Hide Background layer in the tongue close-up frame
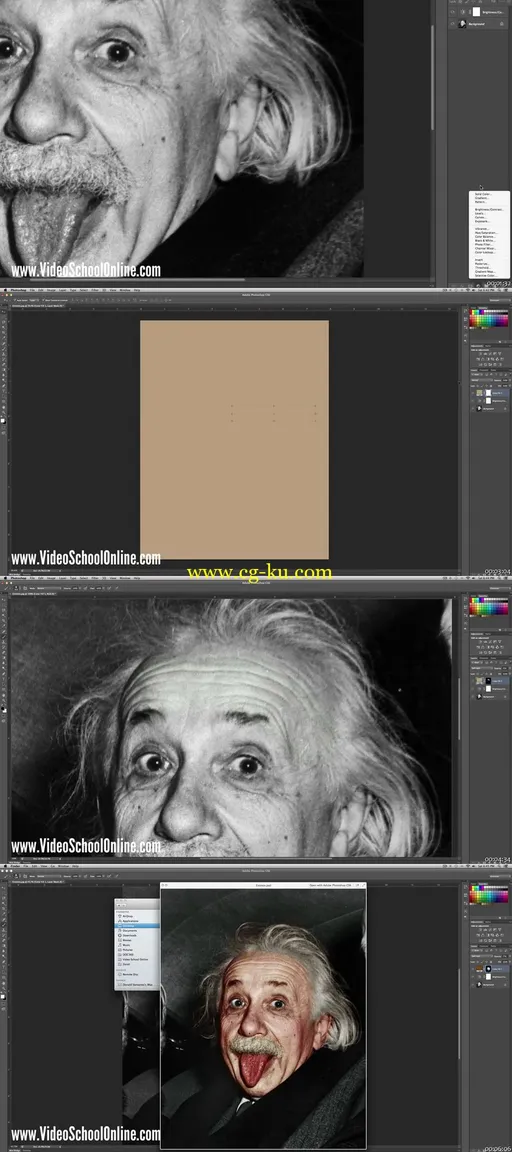This screenshot has width=512, height=1152. pos(452,24)
